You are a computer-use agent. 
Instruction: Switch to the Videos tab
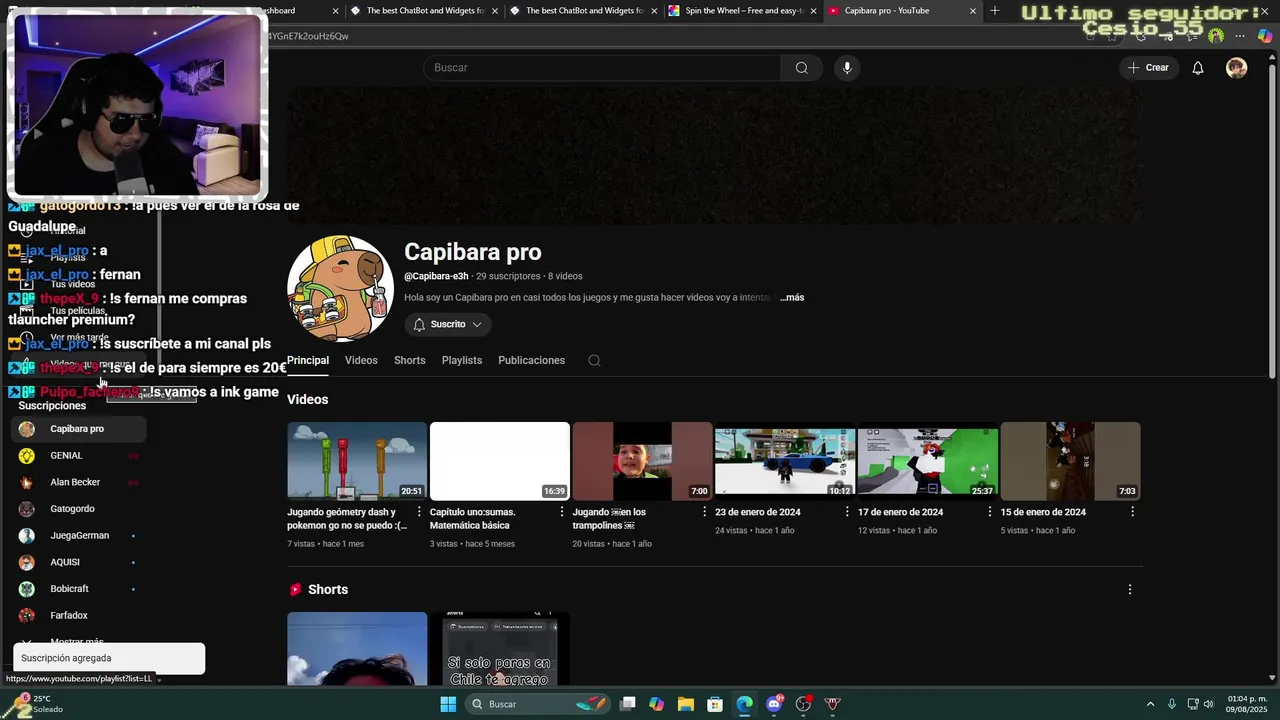[361, 360]
